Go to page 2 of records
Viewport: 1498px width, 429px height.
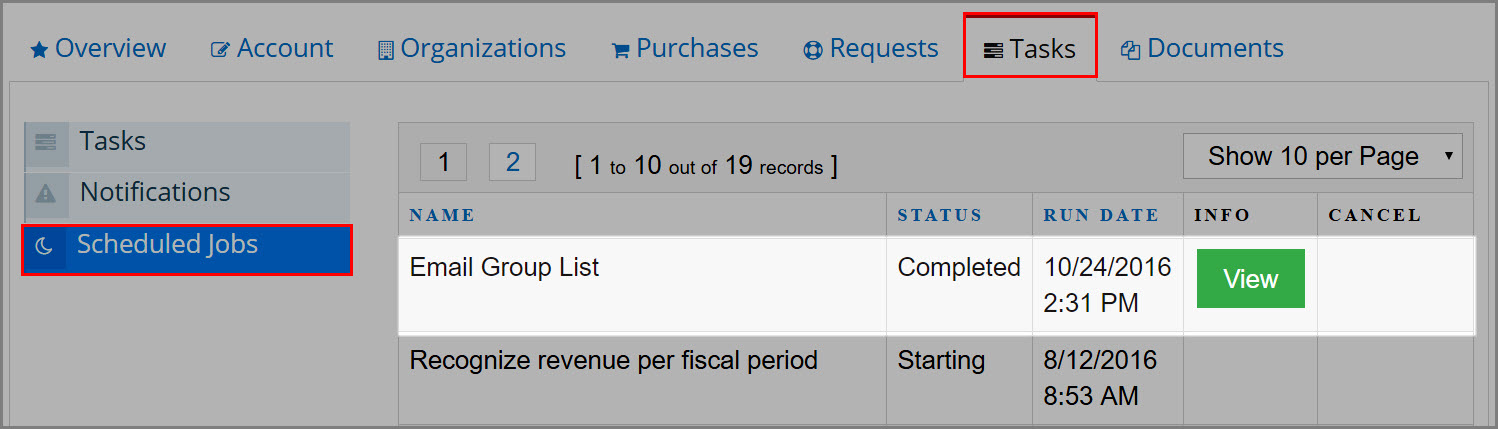512,162
